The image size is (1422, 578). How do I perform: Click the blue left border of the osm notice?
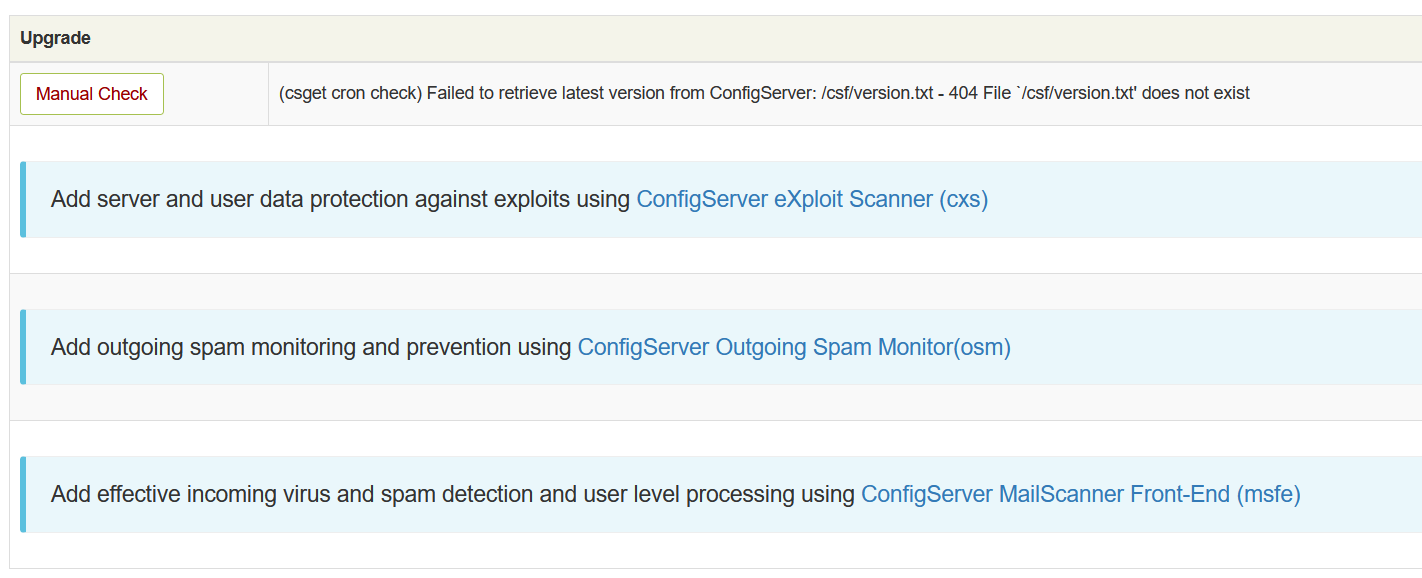23,347
